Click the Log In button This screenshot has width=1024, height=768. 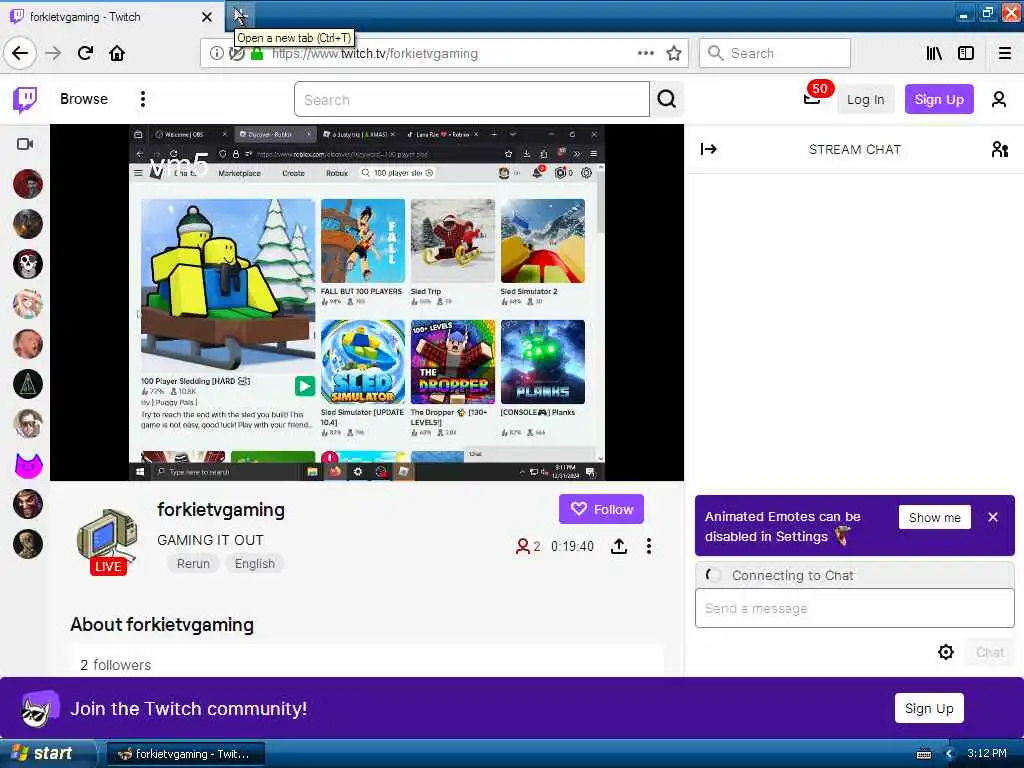point(865,99)
